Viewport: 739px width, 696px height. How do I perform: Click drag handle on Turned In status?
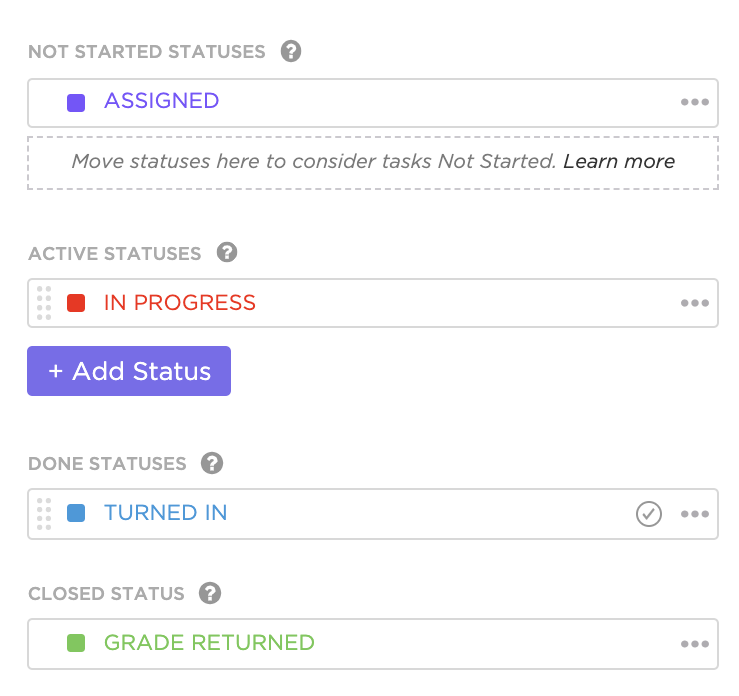coord(44,513)
